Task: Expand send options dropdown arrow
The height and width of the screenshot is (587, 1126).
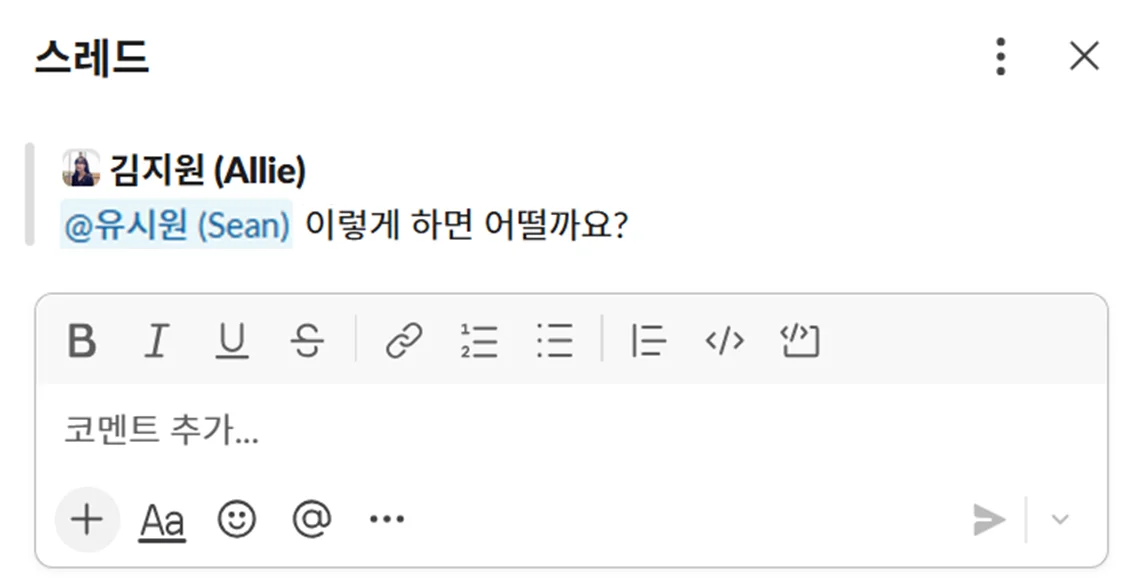Action: 1061,520
